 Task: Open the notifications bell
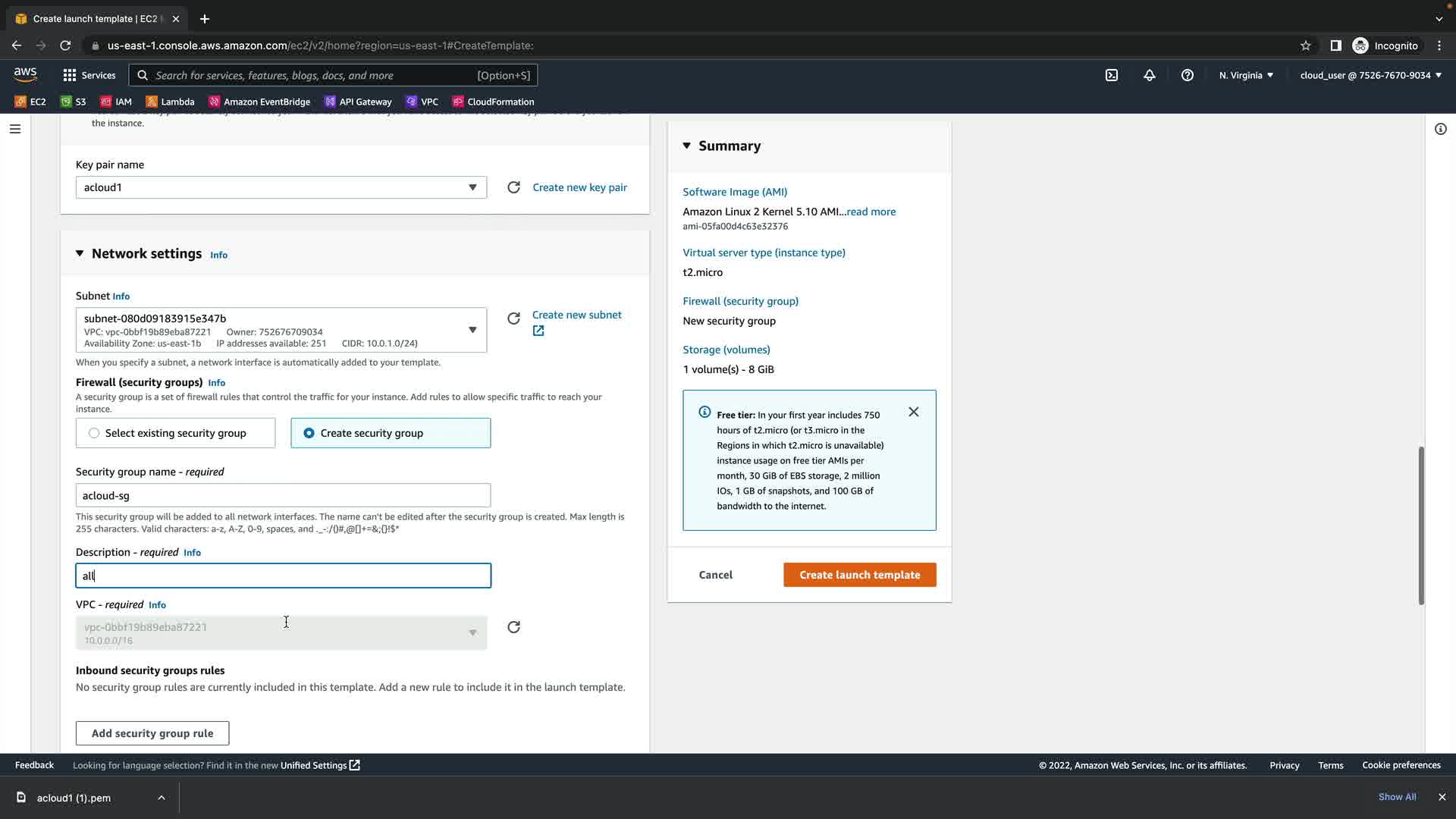click(x=1150, y=75)
